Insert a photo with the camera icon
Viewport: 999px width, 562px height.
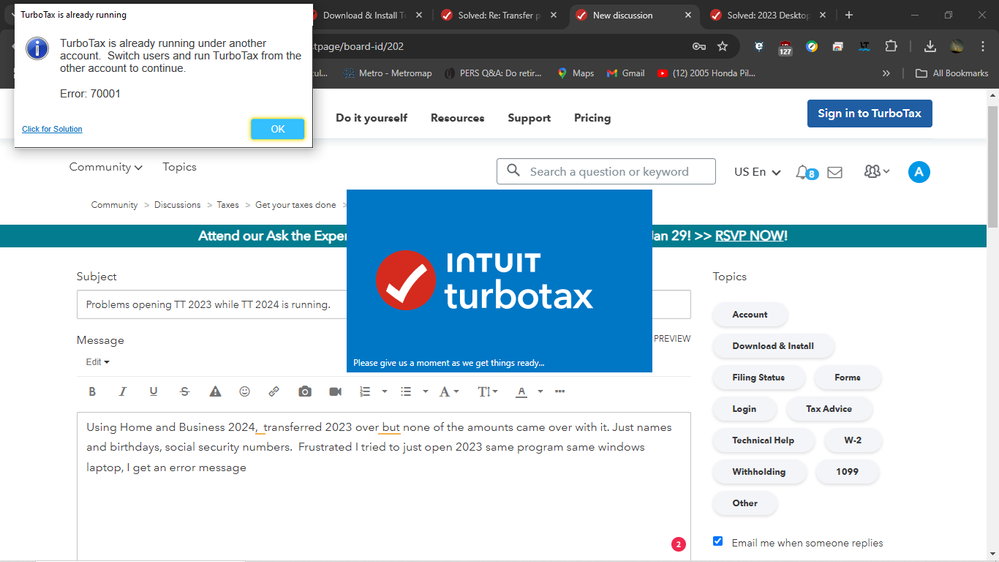[305, 392]
